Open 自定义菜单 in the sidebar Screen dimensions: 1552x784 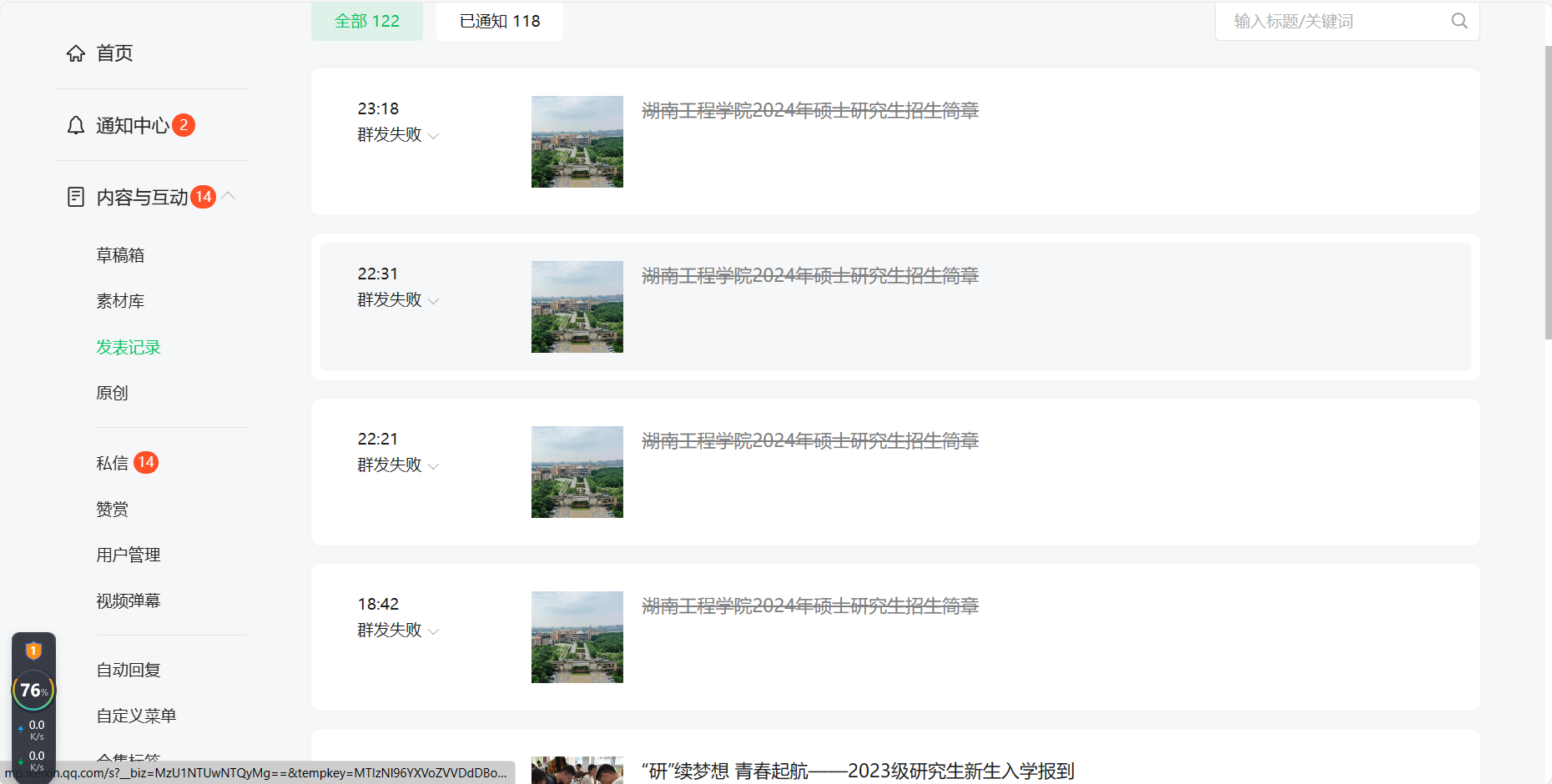pyautogui.click(x=136, y=716)
